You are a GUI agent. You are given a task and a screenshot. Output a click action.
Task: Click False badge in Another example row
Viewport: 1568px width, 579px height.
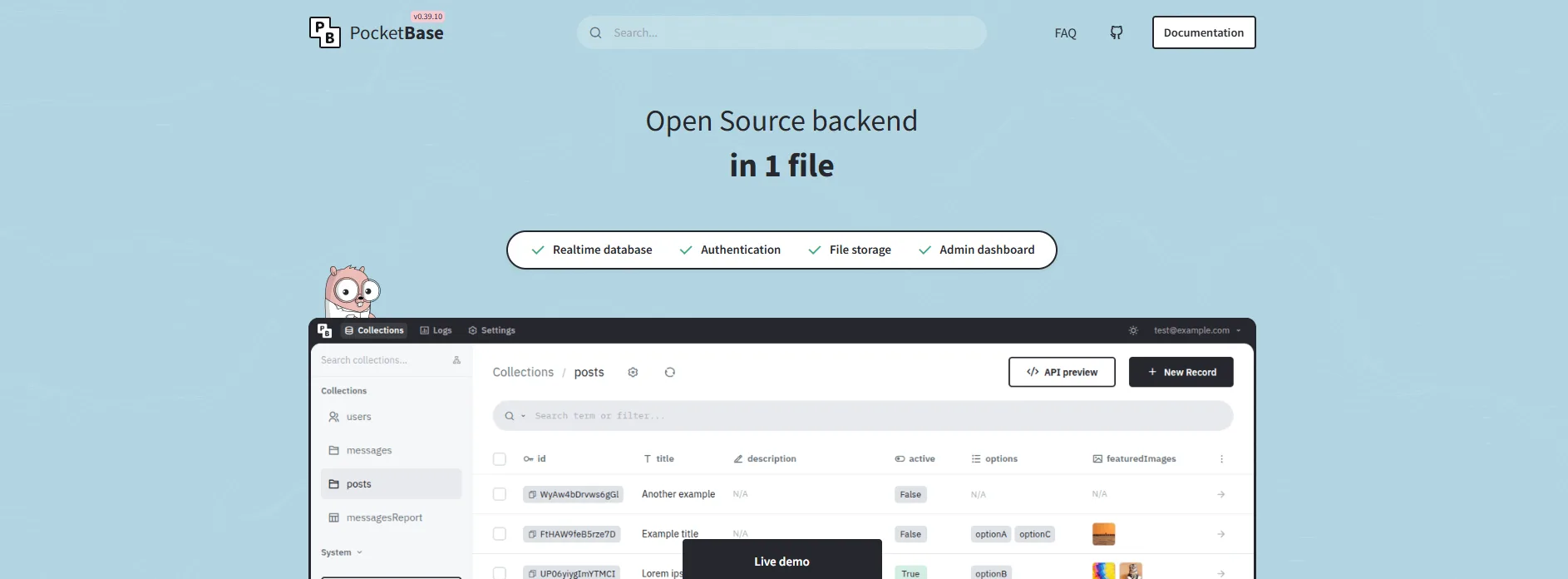[x=910, y=494]
